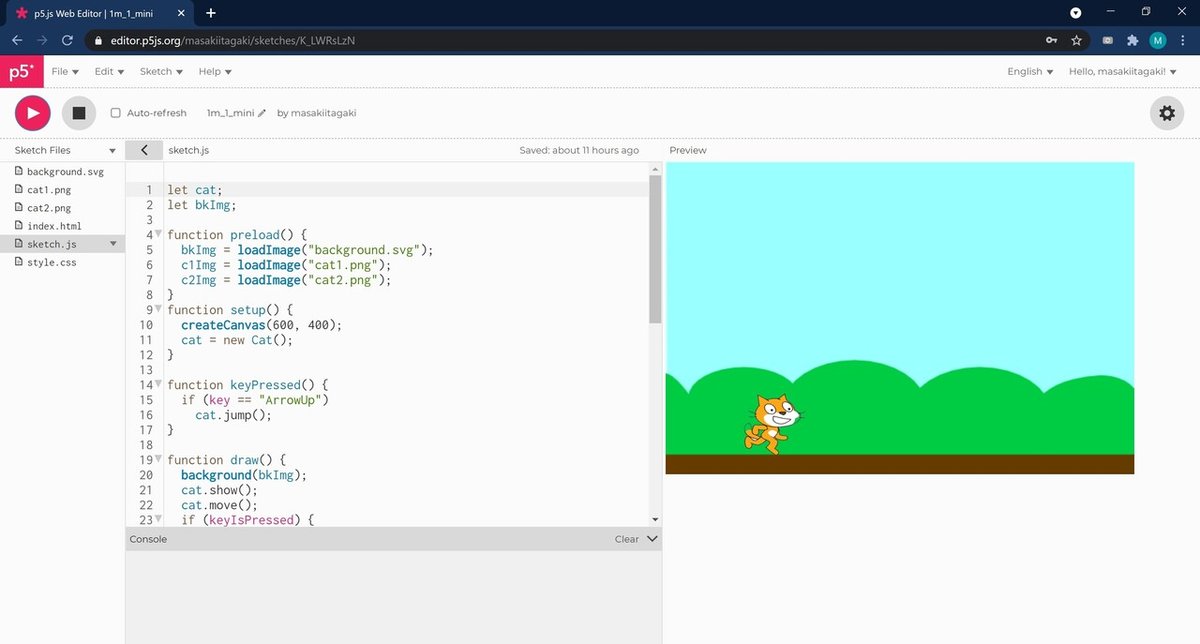
Task: Open Chrome three-dot menu
Action: click(1183, 40)
